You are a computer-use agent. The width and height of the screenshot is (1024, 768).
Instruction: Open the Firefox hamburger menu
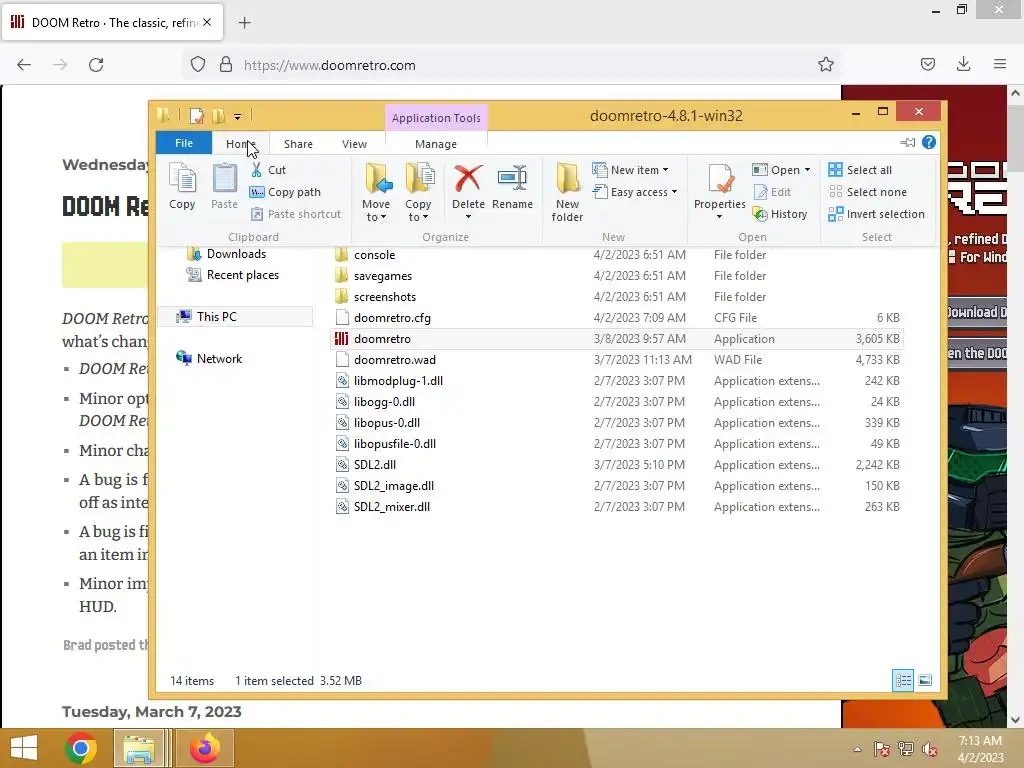(1000, 64)
